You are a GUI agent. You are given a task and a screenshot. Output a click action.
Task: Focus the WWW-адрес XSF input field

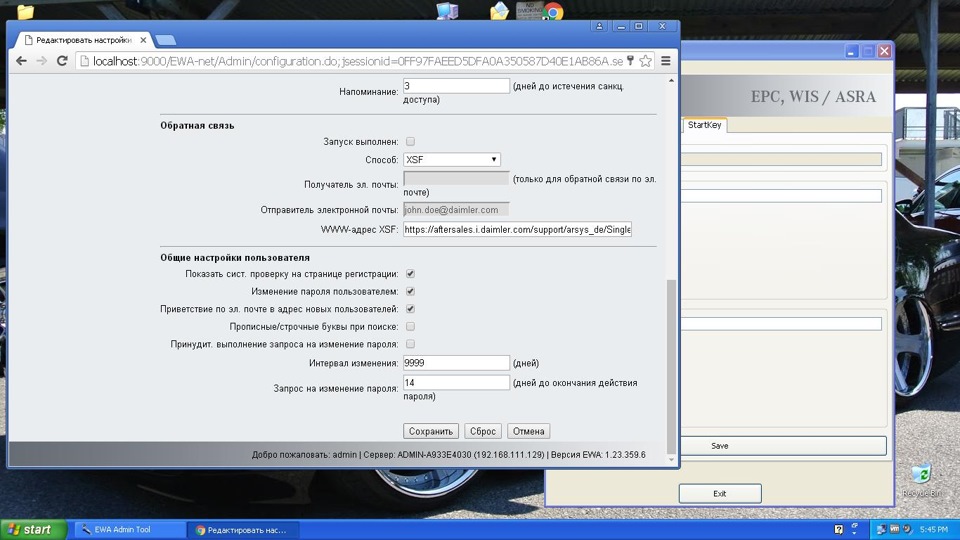click(517, 229)
